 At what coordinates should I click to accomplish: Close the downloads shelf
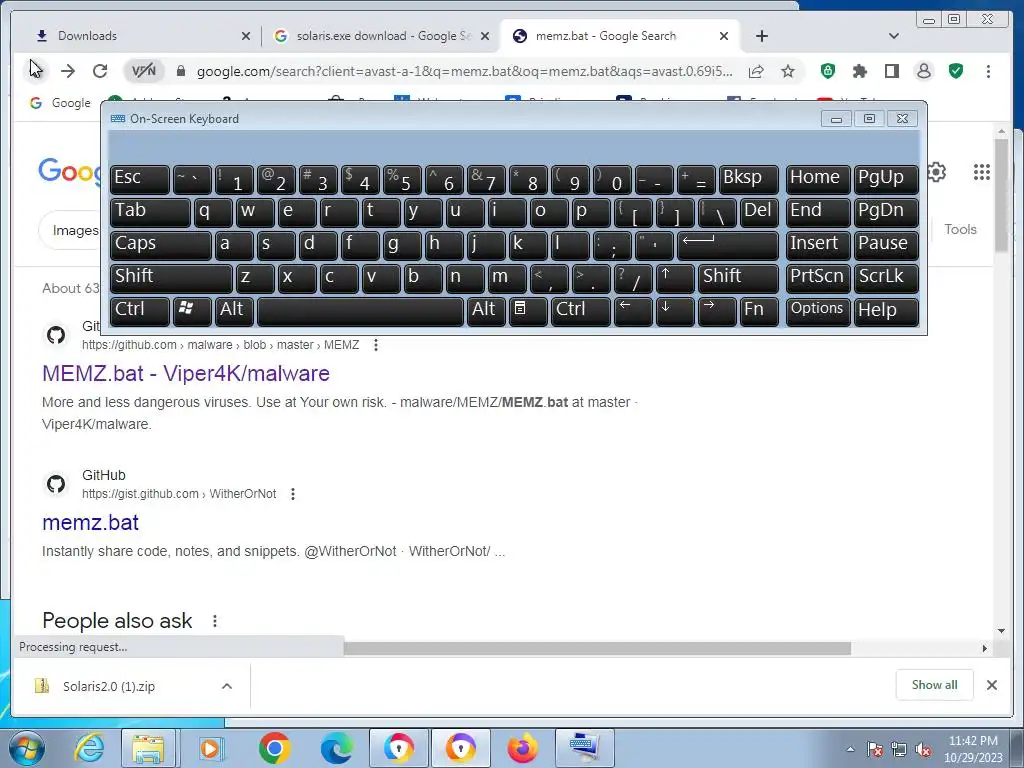coord(991,684)
